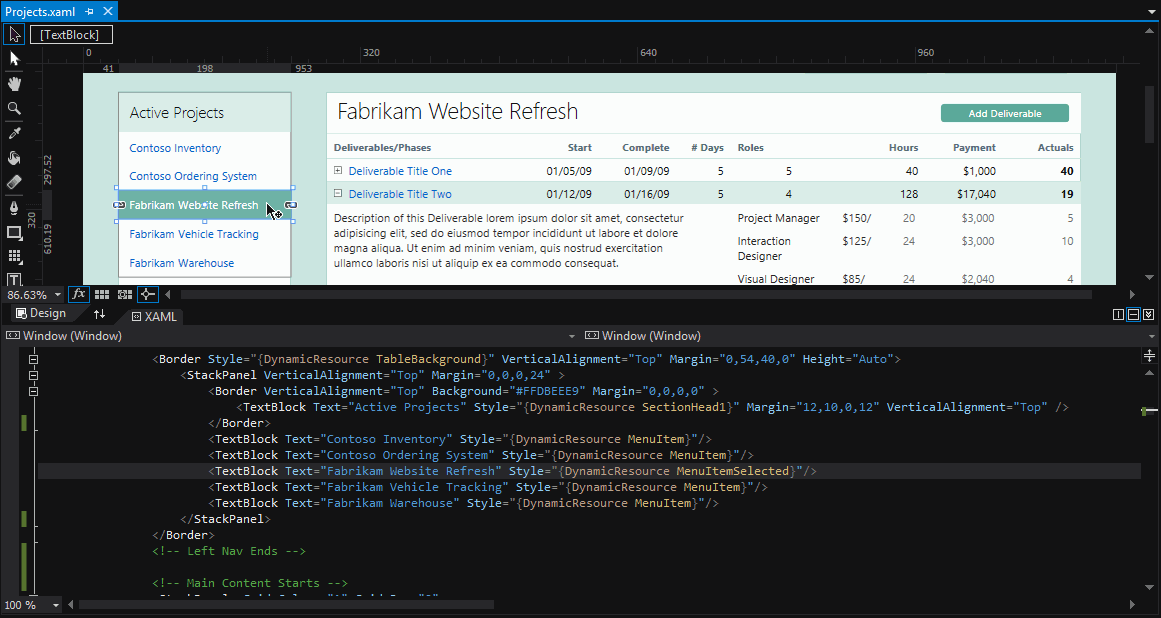Expand the Deliverable Title One row
The width and height of the screenshot is (1161, 618).
click(338, 170)
